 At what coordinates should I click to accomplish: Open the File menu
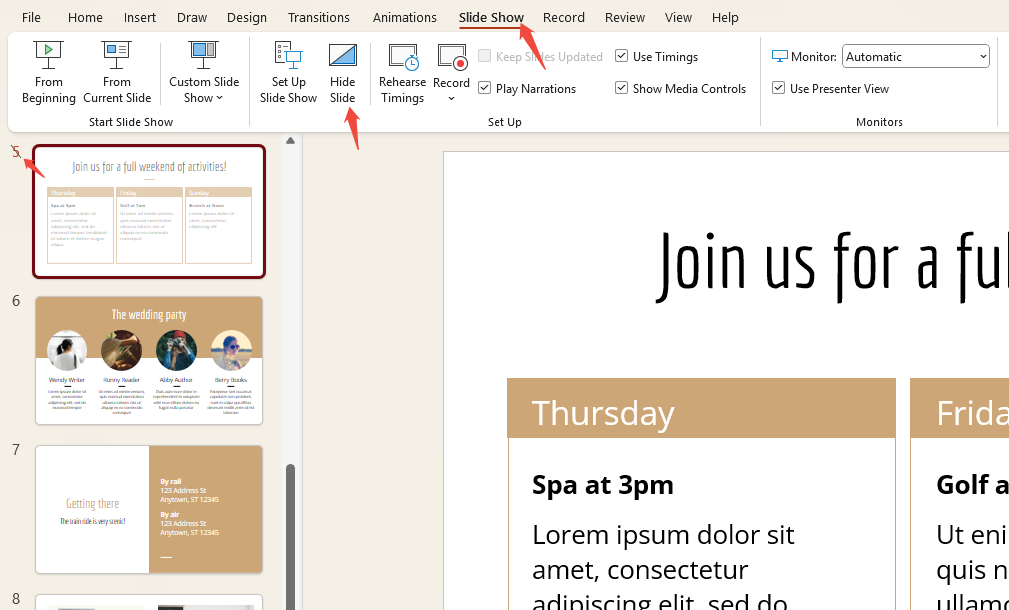click(x=31, y=17)
